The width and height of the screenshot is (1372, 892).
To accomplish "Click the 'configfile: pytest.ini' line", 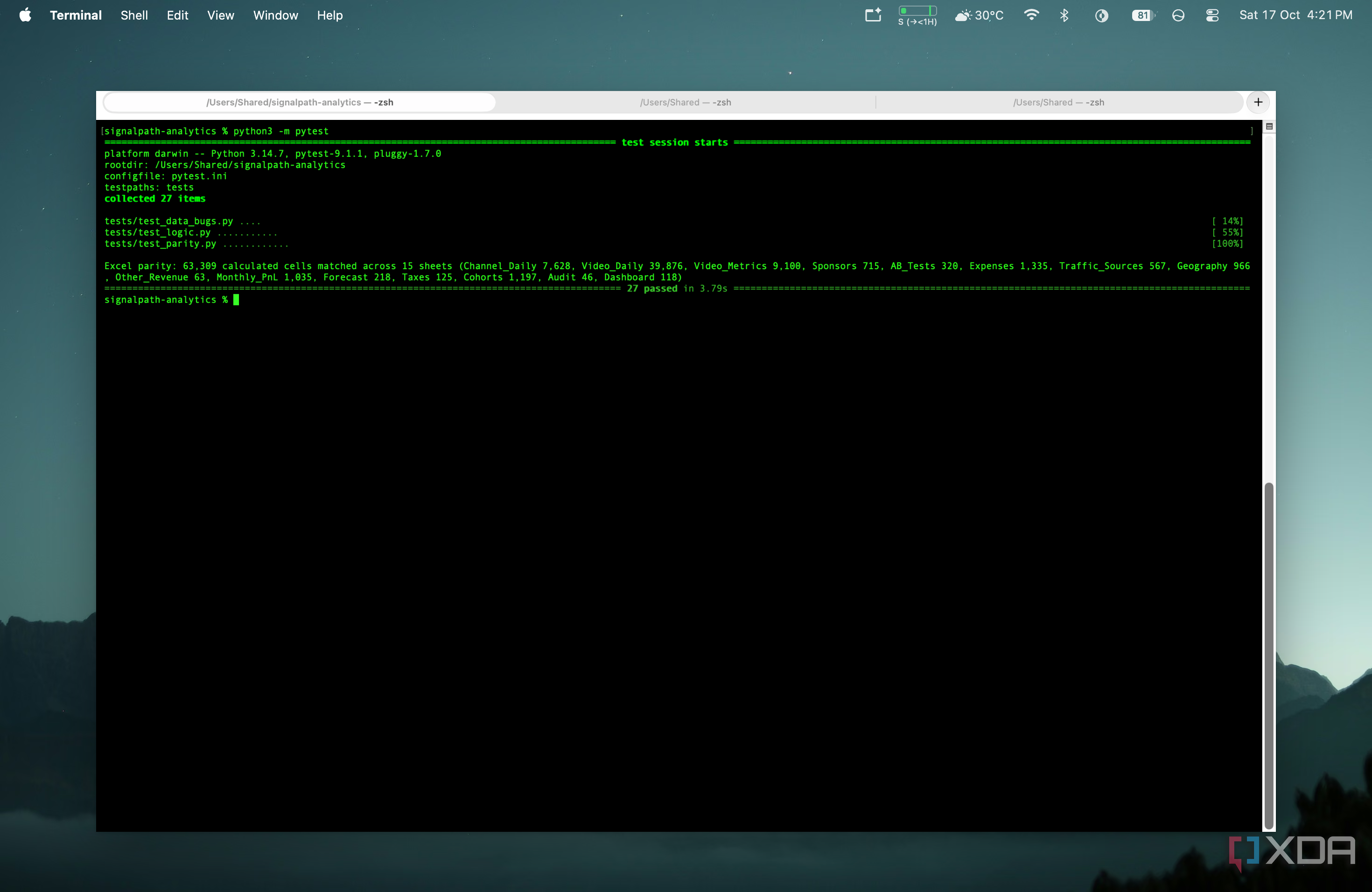I will click(x=166, y=176).
